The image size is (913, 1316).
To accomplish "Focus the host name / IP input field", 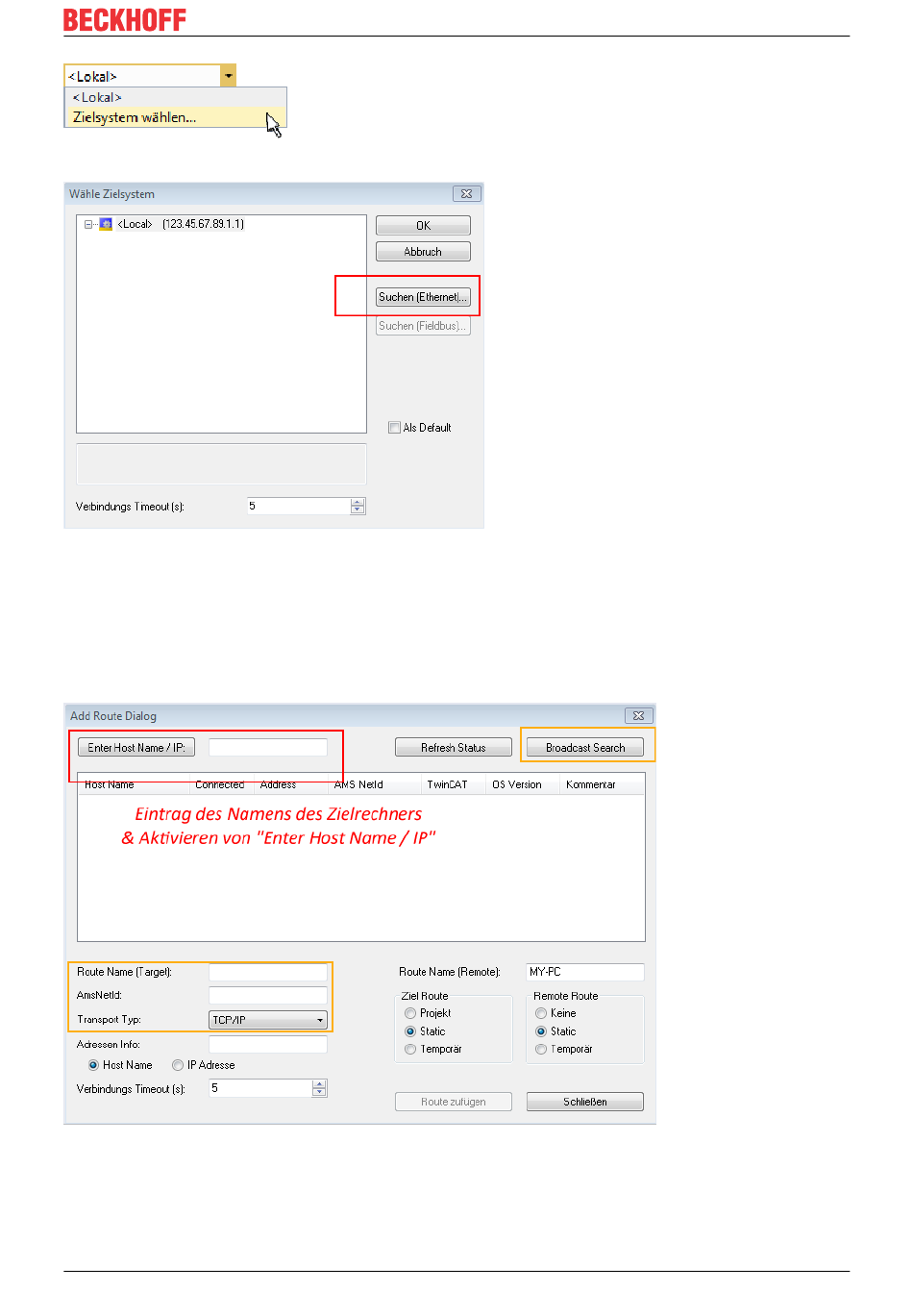I will click(x=268, y=747).
